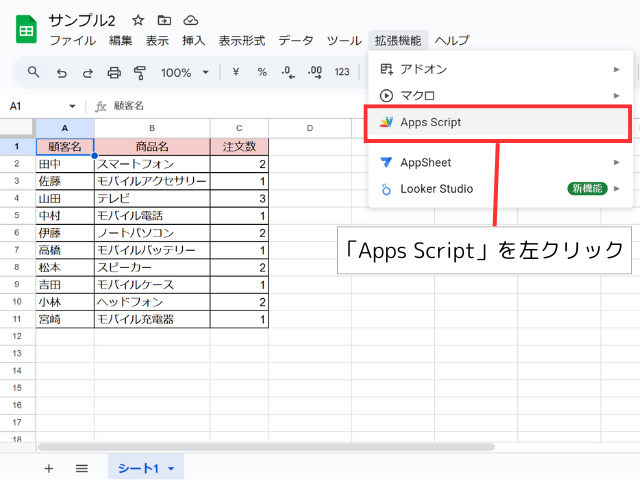Open the 表示形式 menu
640x480 pixels.
click(242, 40)
